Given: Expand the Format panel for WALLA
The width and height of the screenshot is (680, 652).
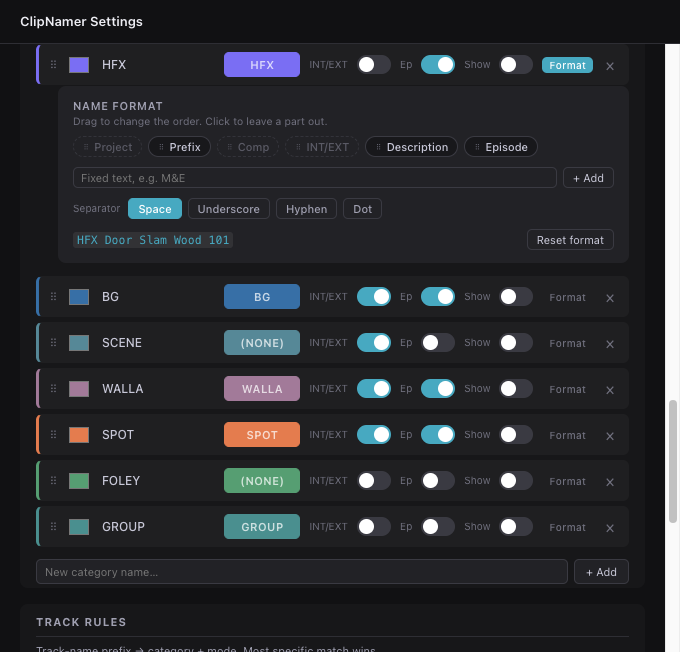Looking at the screenshot, I should click(567, 389).
